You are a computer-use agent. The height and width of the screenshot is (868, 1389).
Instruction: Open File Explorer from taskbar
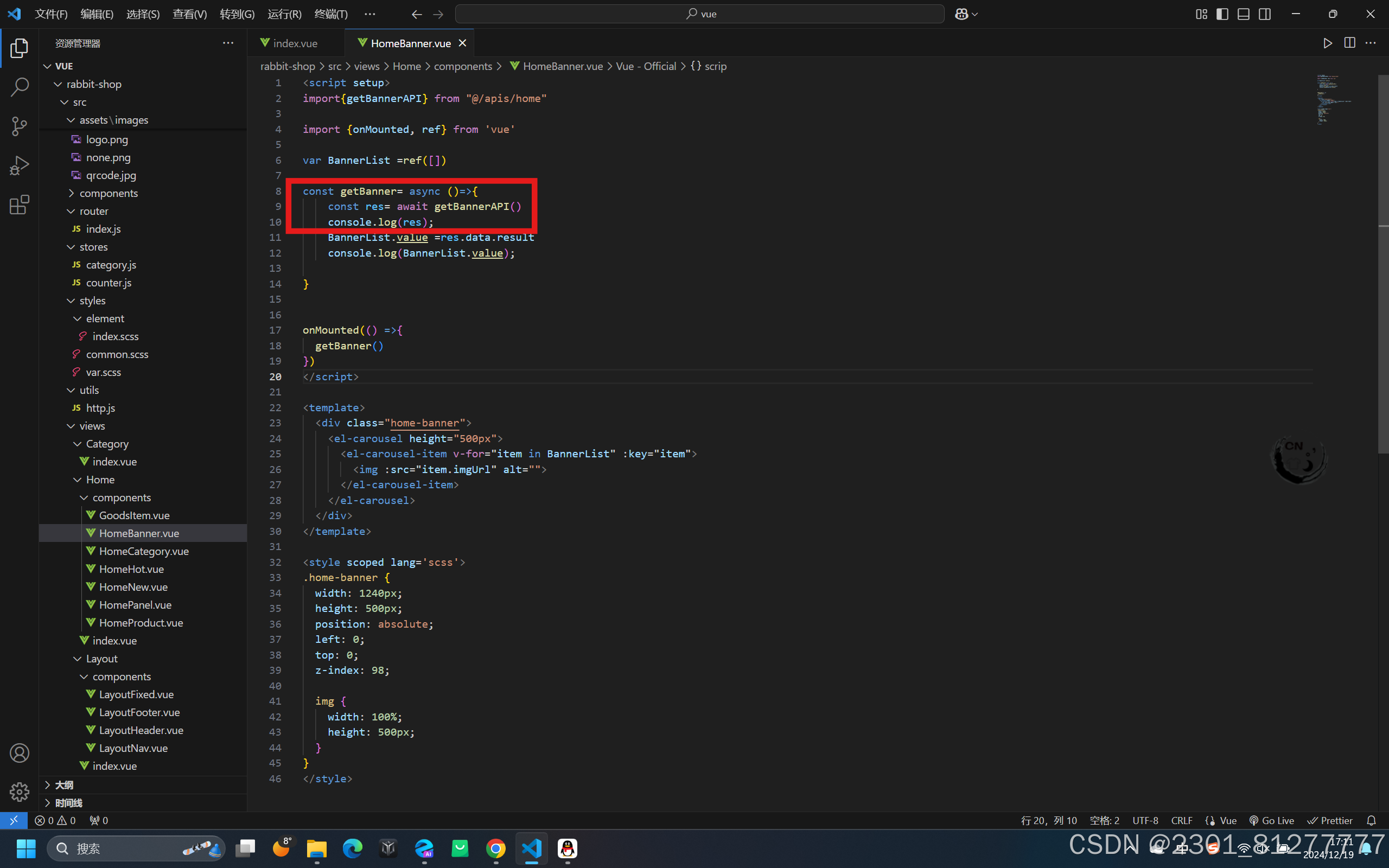point(317,848)
